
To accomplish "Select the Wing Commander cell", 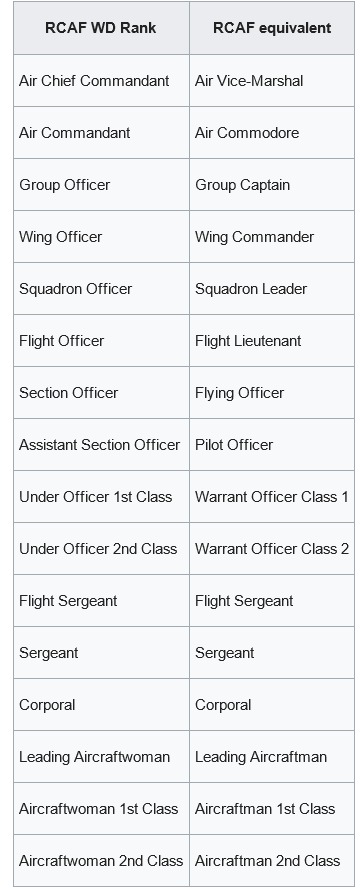I will pos(272,236).
